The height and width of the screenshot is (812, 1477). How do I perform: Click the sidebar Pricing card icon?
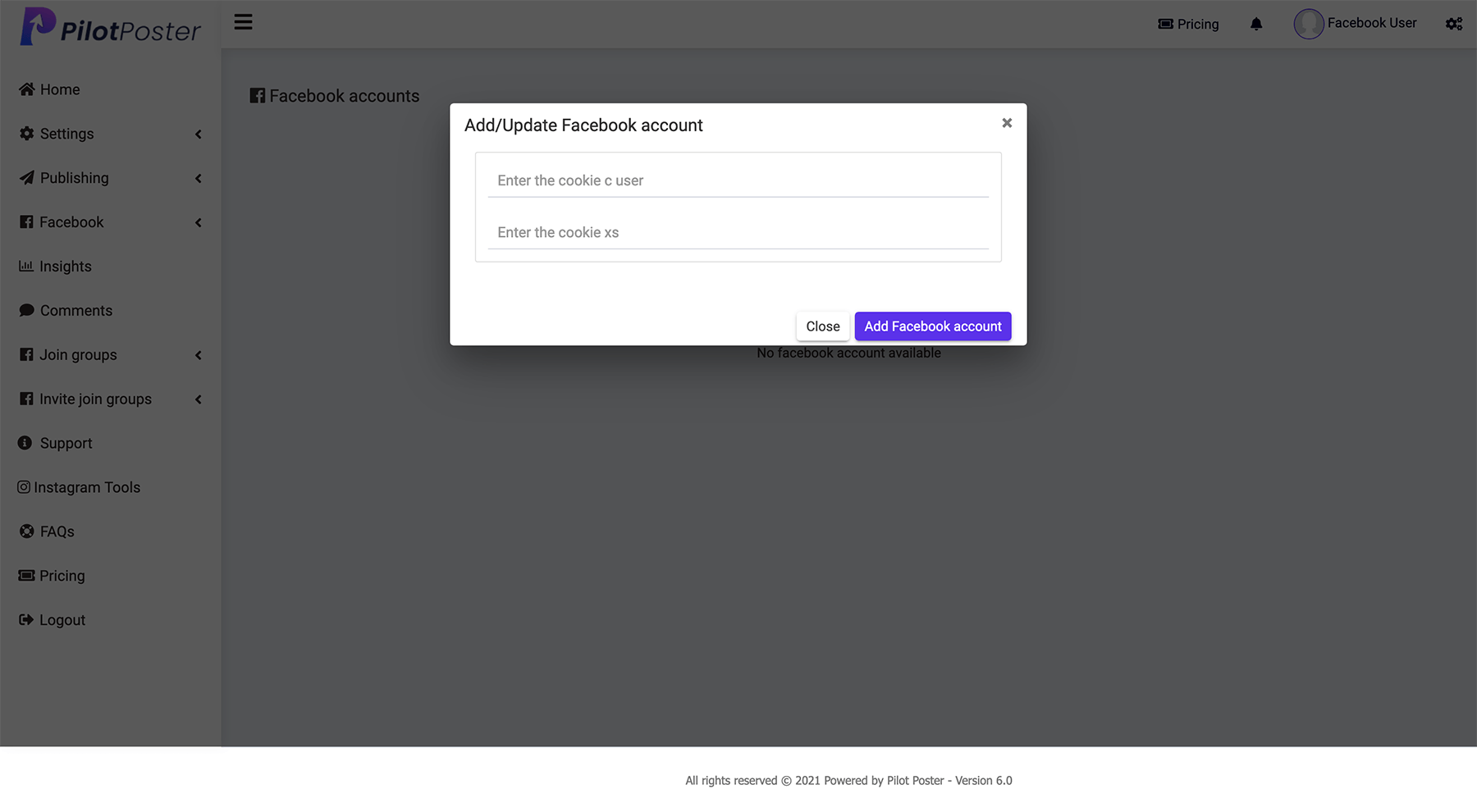pos(26,576)
